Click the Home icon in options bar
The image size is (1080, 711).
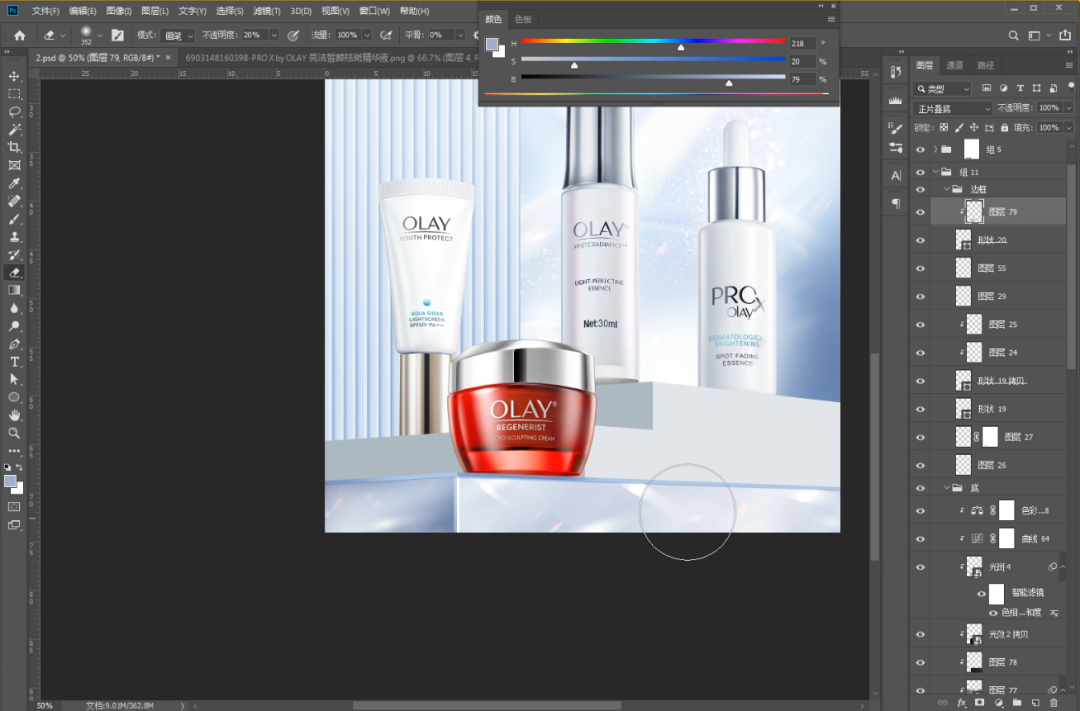coord(19,35)
